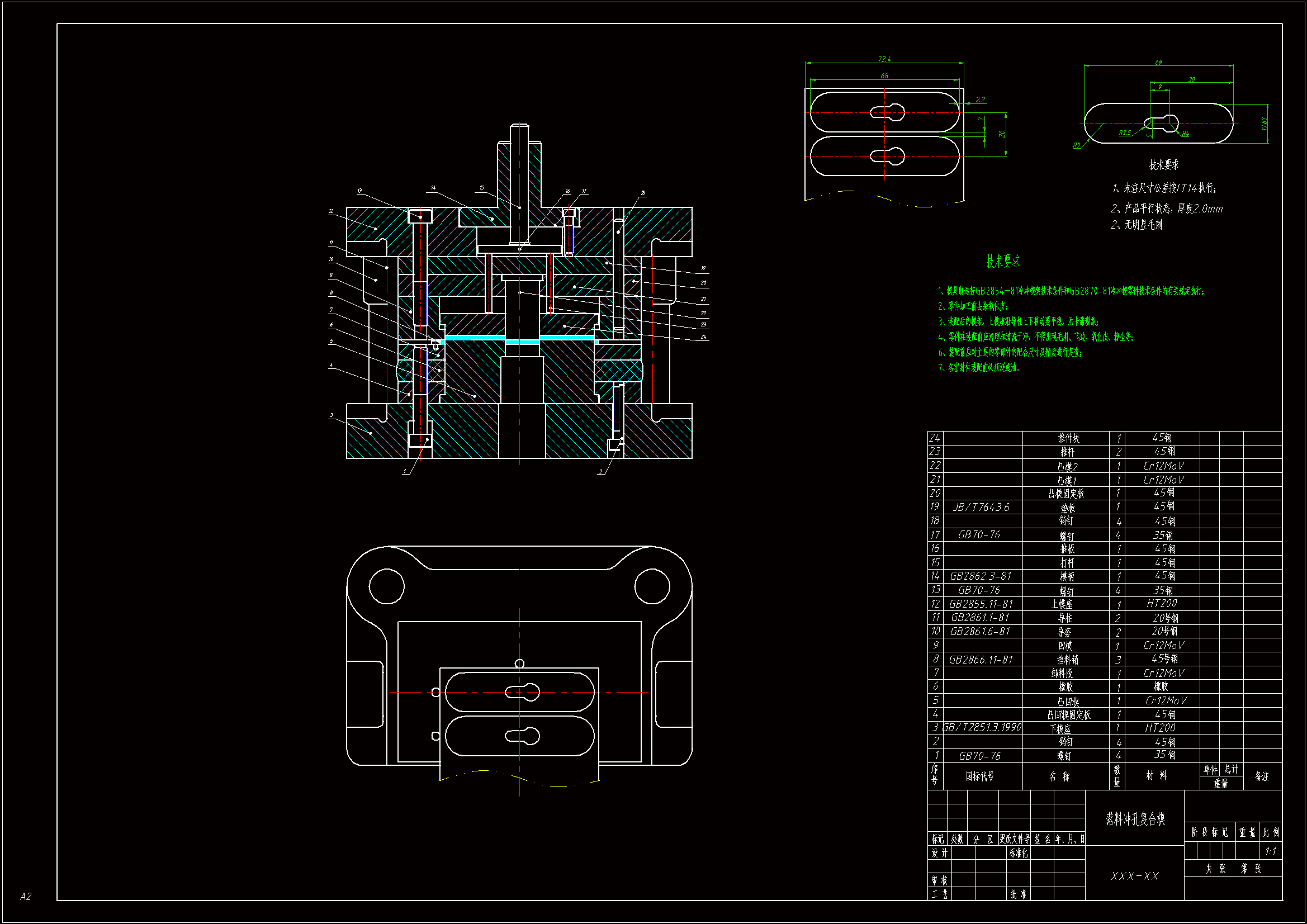
Task: Click the A2 sheet size label
Action: click(26, 897)
